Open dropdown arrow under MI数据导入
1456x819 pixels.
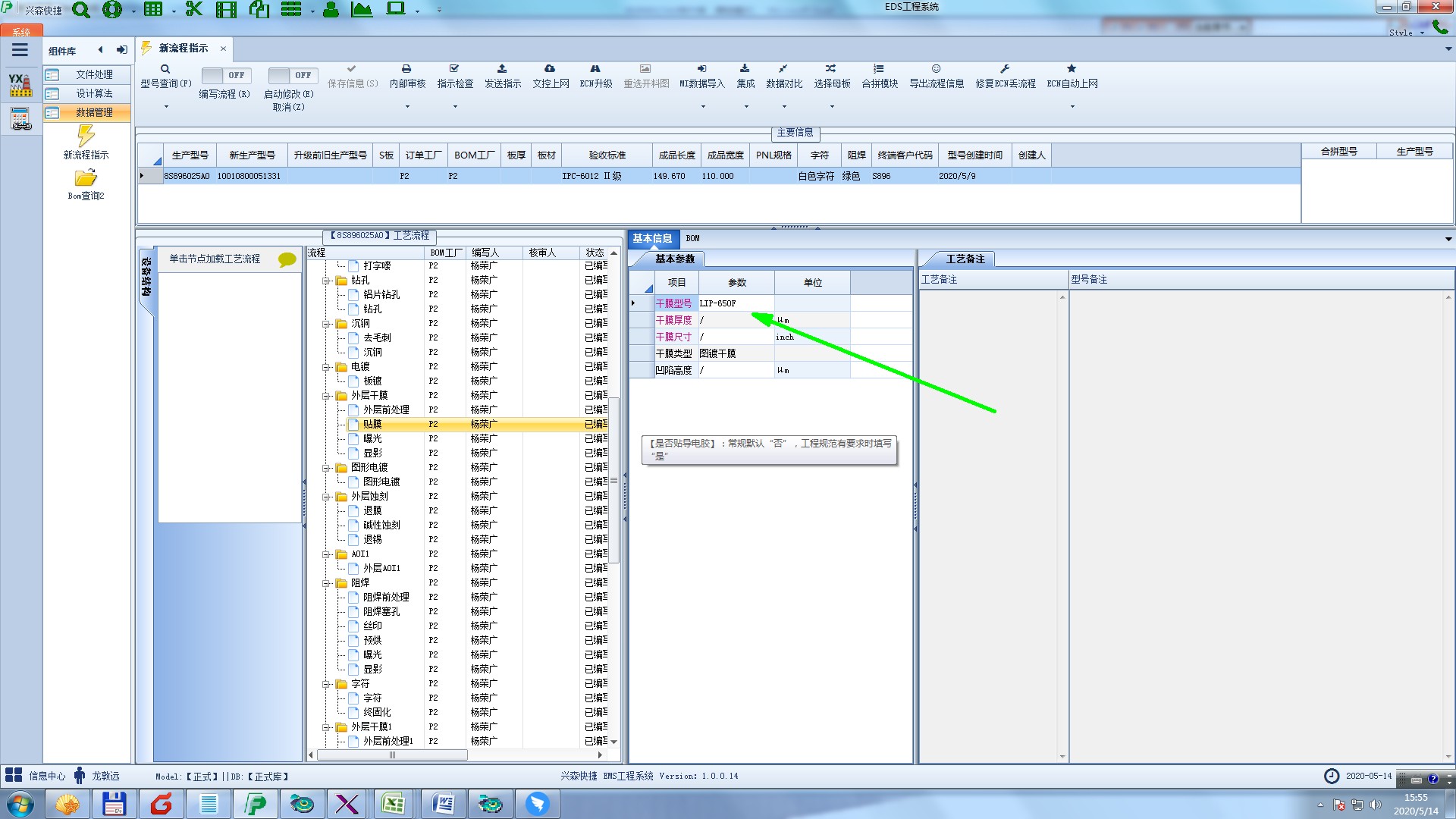click(x=702, y=107)
